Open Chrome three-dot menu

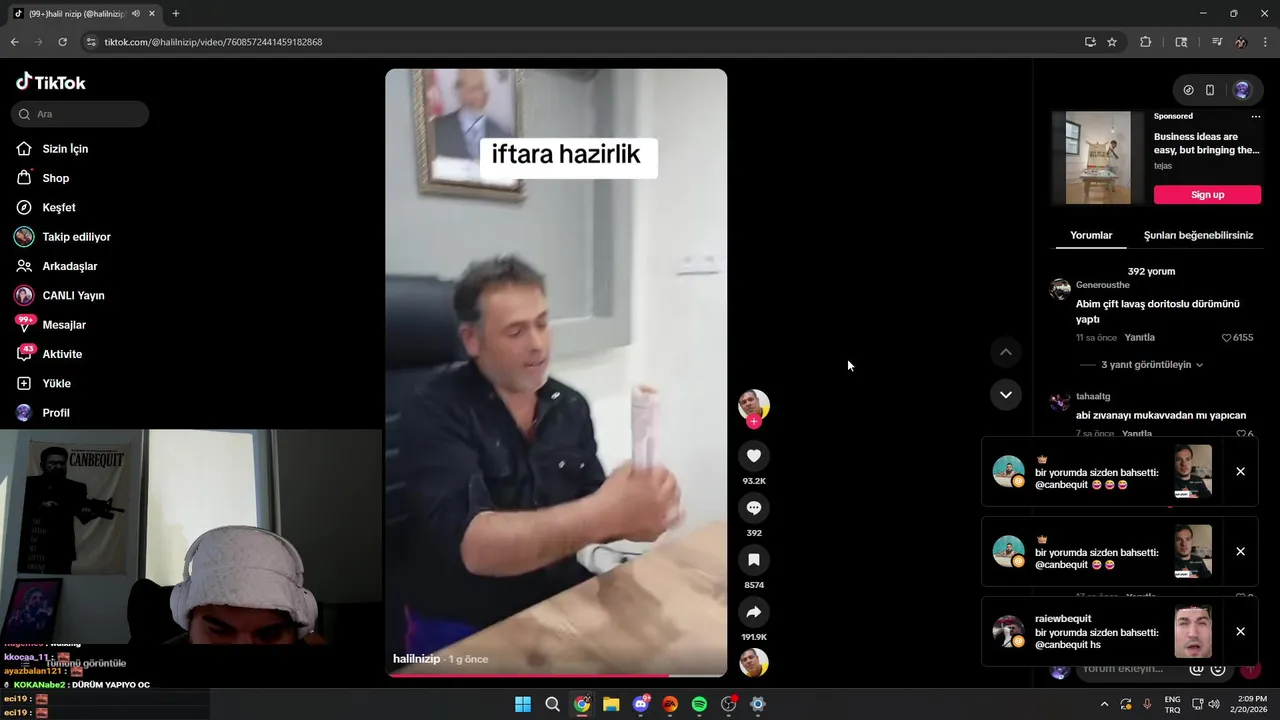click(1264, 42)
